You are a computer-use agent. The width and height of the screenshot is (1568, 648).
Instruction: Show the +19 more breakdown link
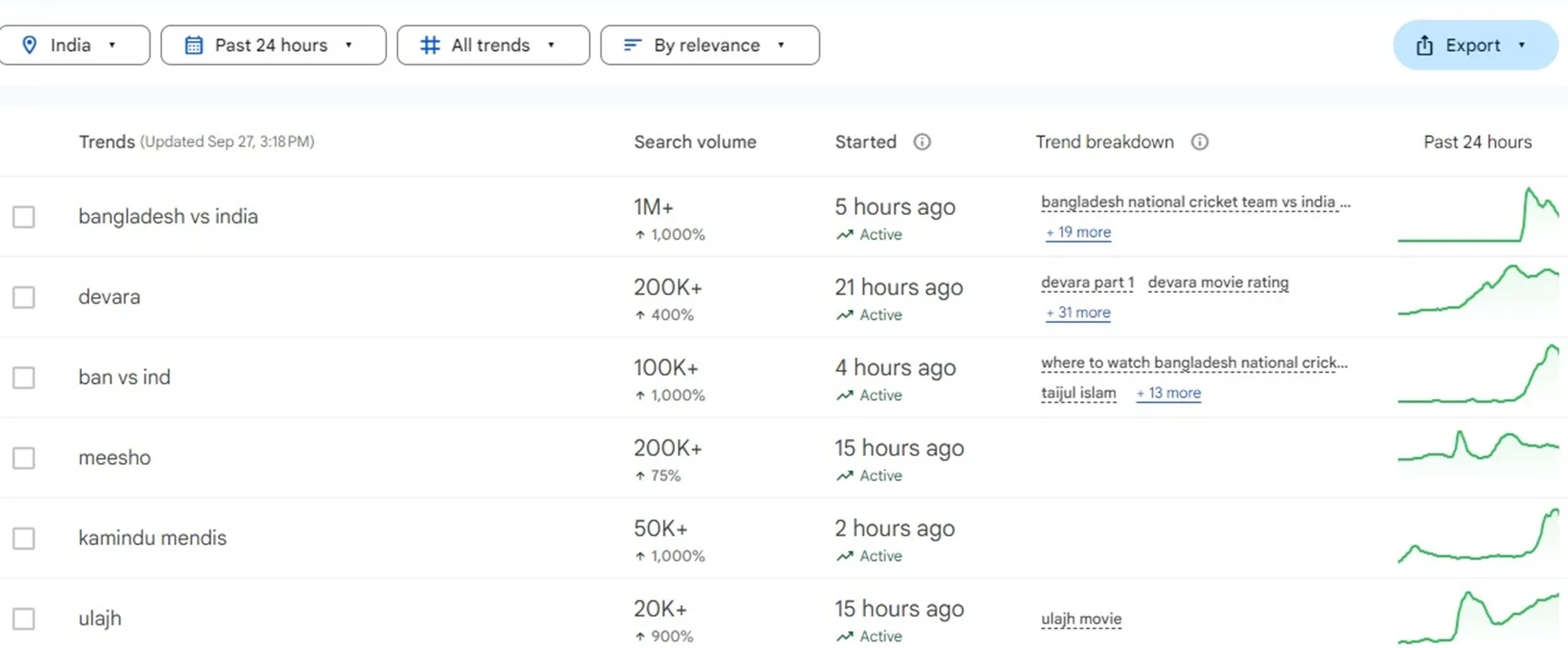click(x=1078, y=232)
